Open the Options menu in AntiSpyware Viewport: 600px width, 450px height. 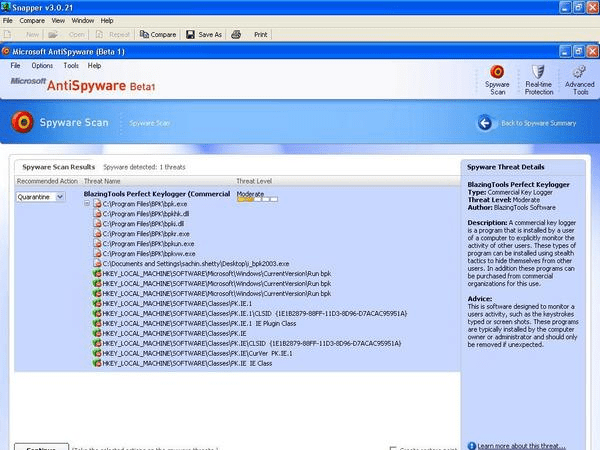click(x=42, y=65)
